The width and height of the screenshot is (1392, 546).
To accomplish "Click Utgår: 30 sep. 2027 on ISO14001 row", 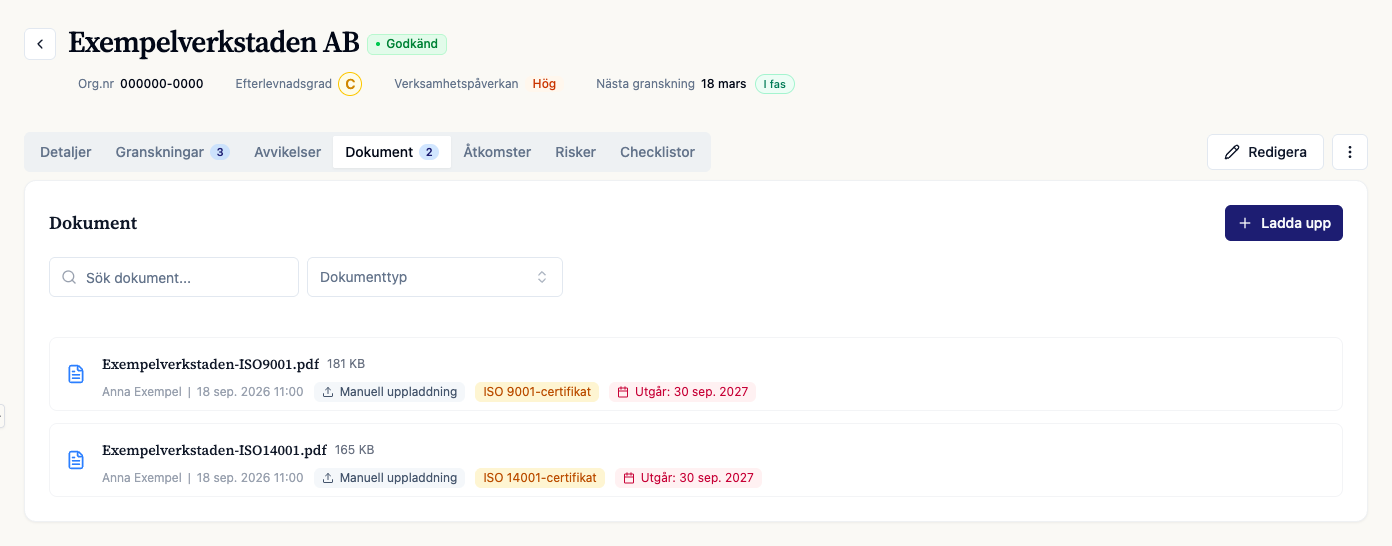I will [688, 478].
